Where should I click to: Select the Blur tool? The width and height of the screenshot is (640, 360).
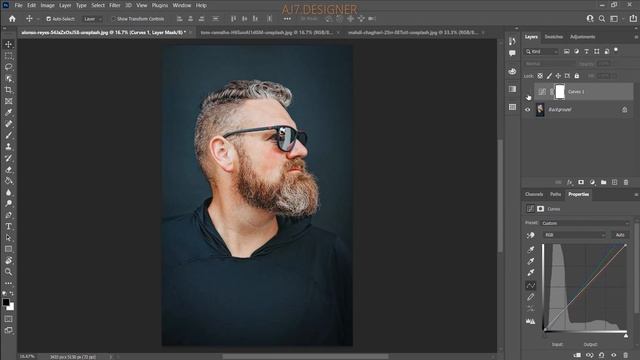[x=9, y=192]
